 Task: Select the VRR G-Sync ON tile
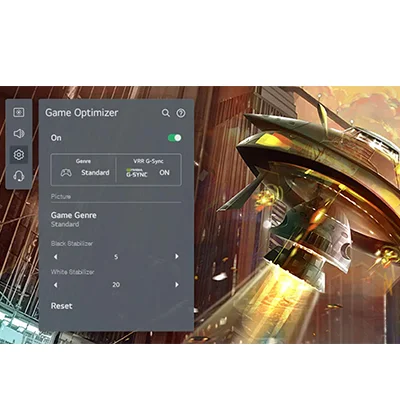(148, 169)
